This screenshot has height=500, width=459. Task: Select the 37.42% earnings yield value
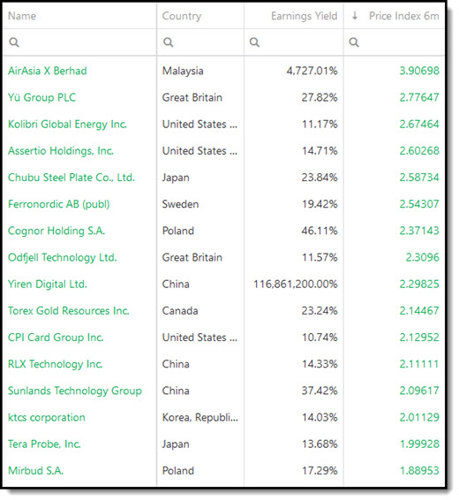319,391
